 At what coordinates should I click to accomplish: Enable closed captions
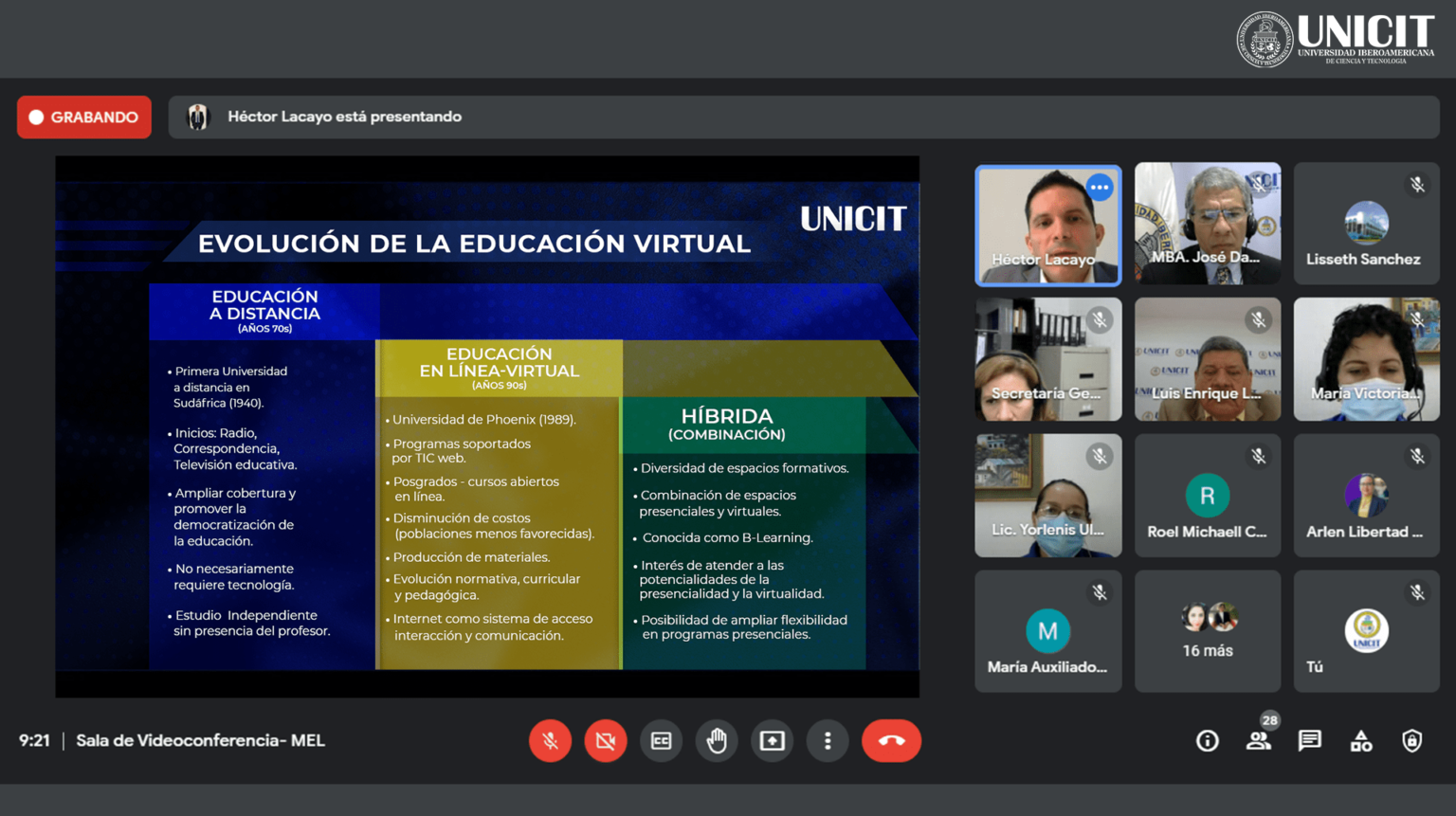pos(661,740)
